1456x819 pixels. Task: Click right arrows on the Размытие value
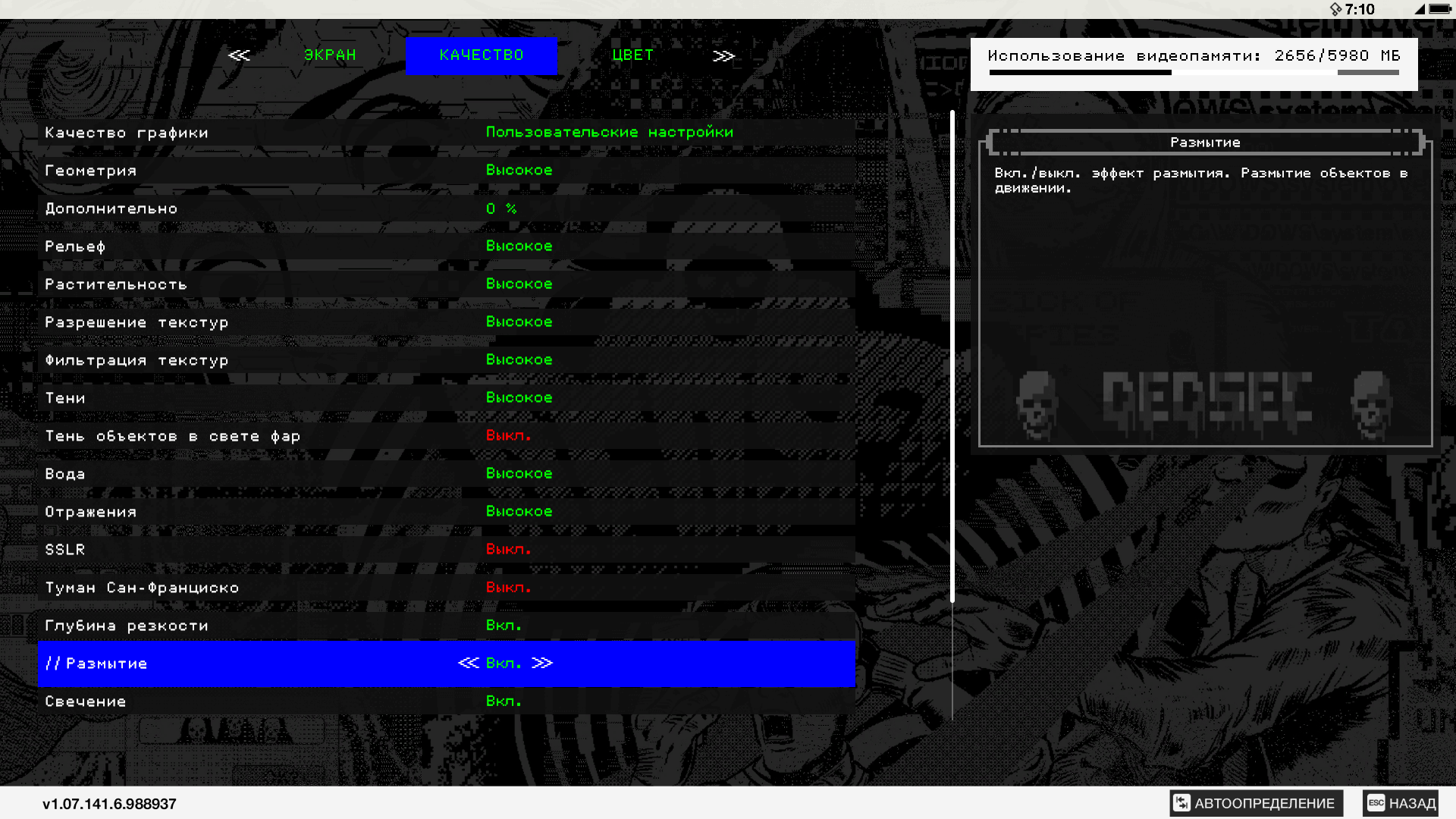tap(542, 663)
